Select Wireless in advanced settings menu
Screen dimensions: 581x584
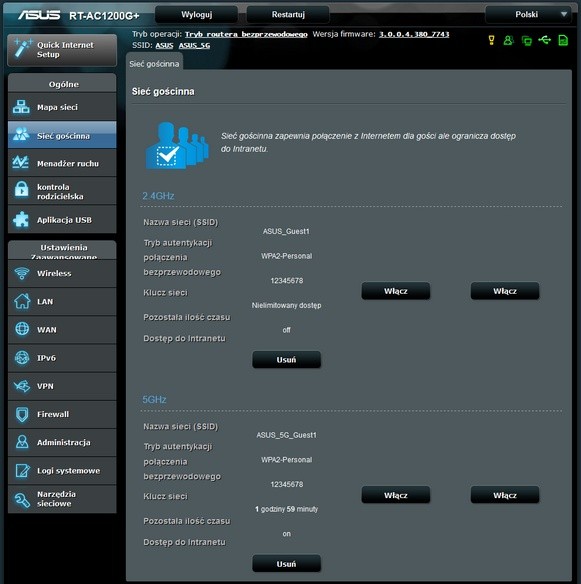[62, 273]
